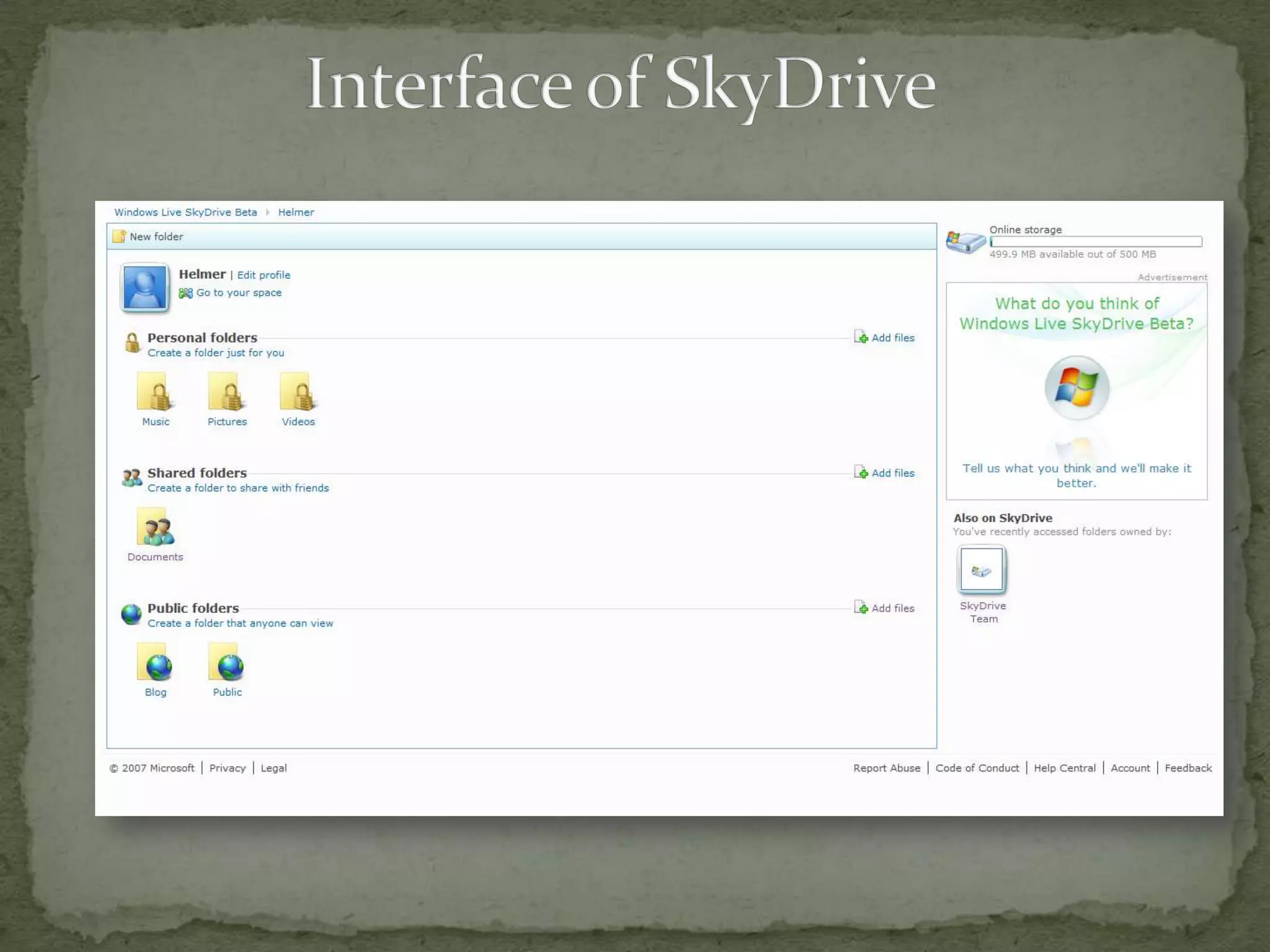Open the Feedback link in footer

[1188, 768]
